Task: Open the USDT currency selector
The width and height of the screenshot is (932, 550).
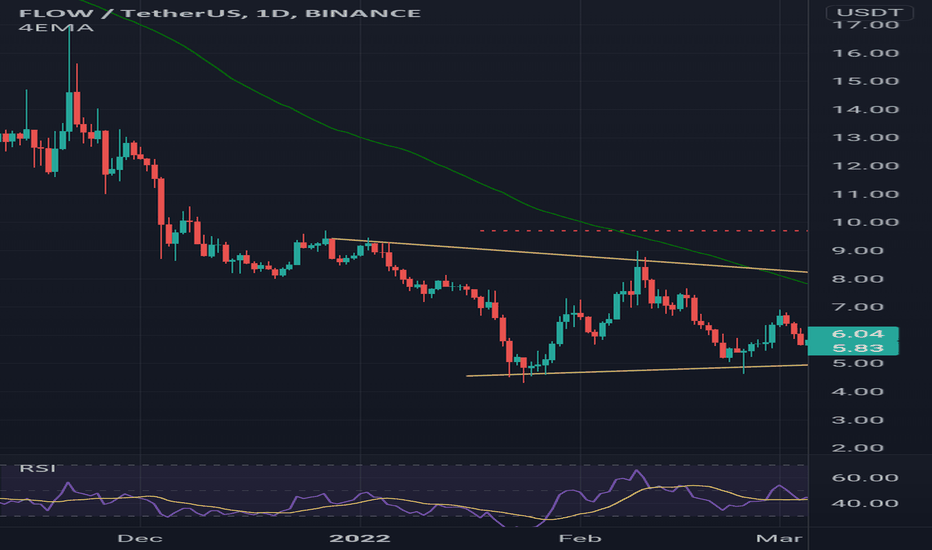Action: point(870,12)
